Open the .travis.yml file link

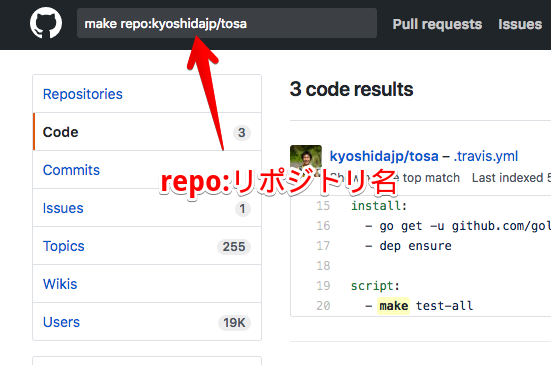click(x=486, y=156)
